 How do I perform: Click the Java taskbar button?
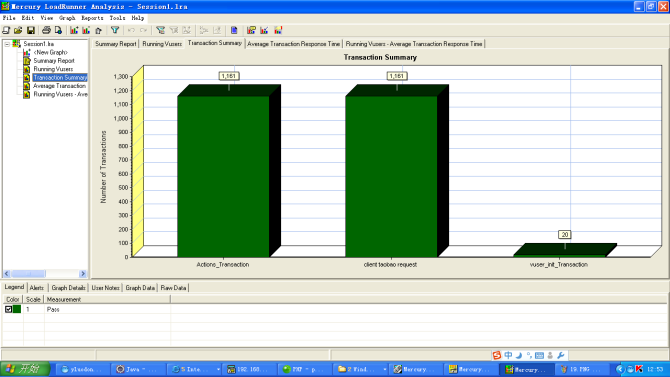pyautogui.click(x=137, y=369)
